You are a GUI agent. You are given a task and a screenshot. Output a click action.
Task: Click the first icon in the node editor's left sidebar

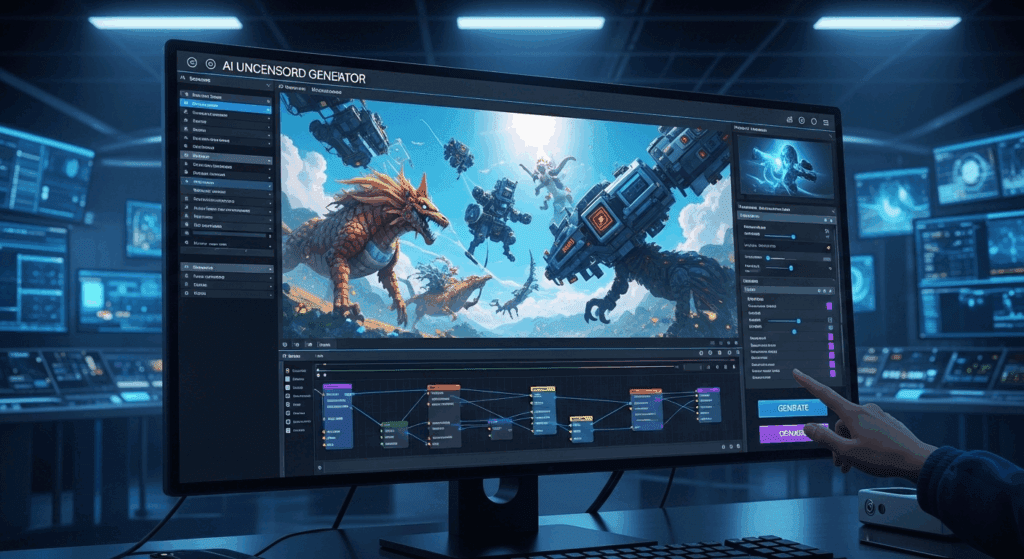288,370
